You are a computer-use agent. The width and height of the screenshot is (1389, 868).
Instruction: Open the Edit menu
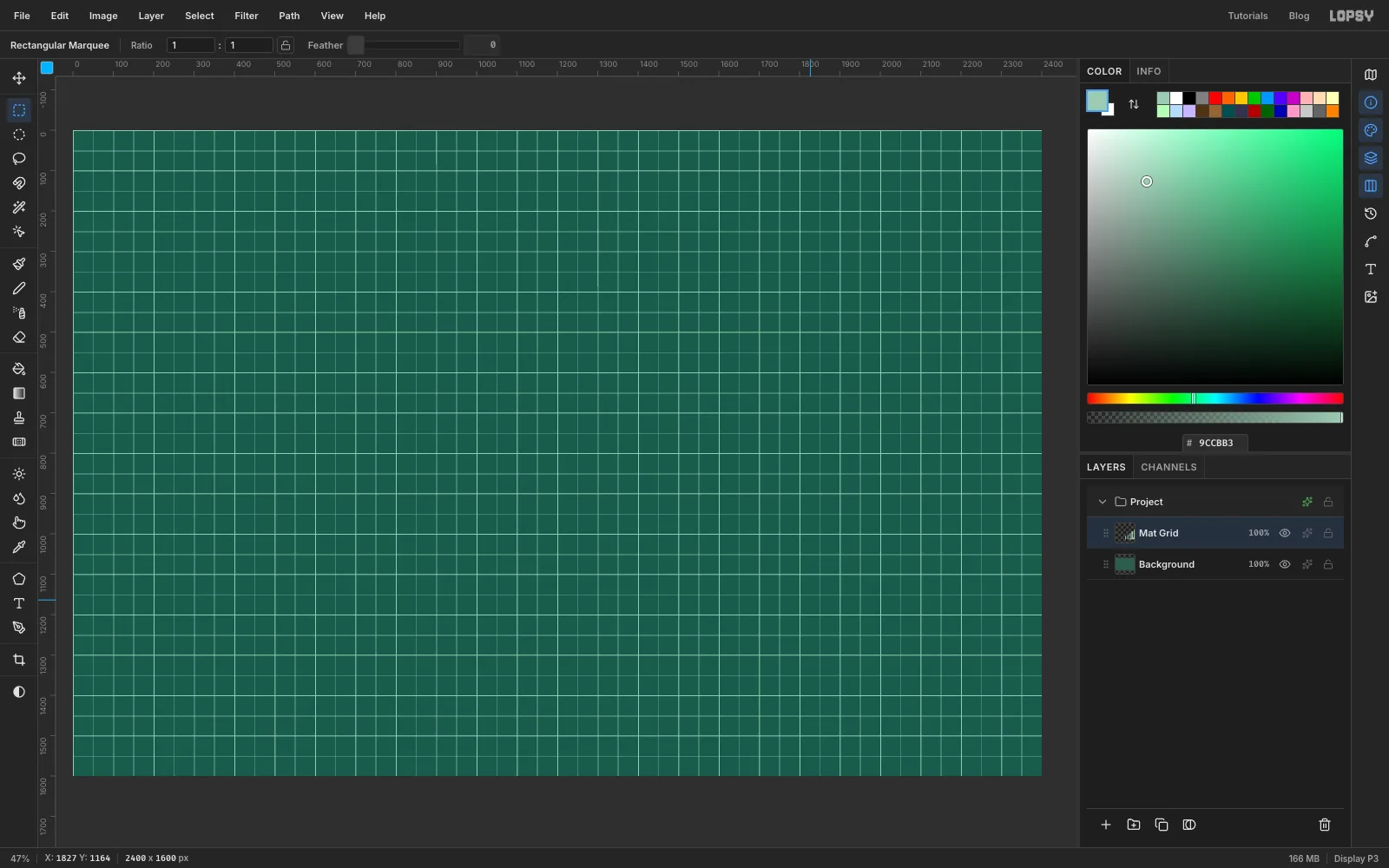60,16
